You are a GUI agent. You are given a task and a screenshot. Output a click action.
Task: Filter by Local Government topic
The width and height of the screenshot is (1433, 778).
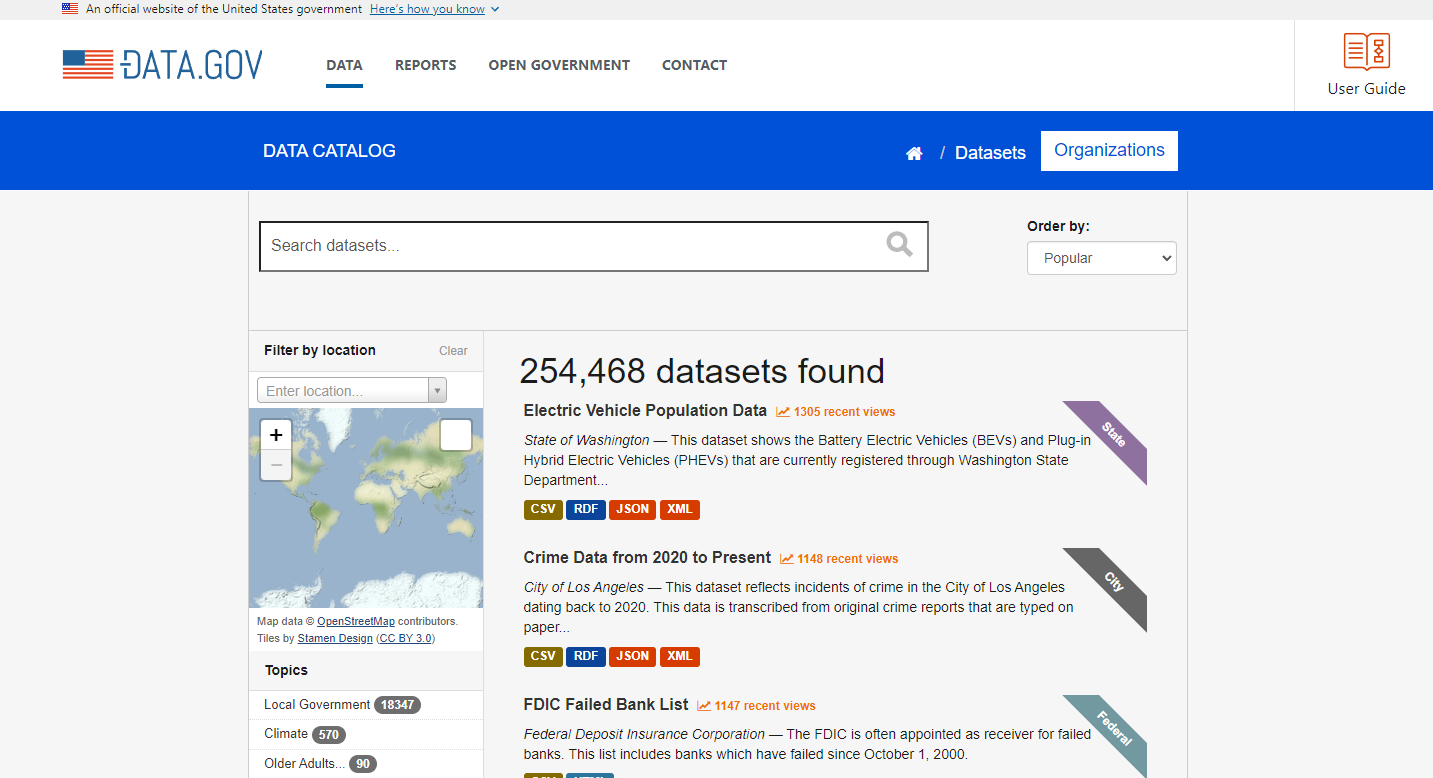(x=366, y=705)
